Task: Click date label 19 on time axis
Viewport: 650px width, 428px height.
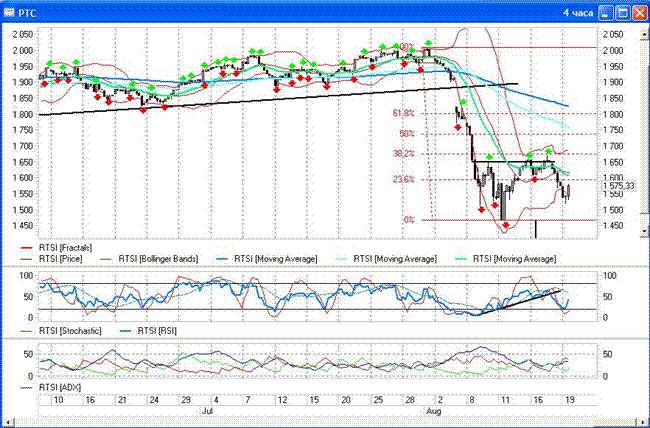Action: point(570,400)
